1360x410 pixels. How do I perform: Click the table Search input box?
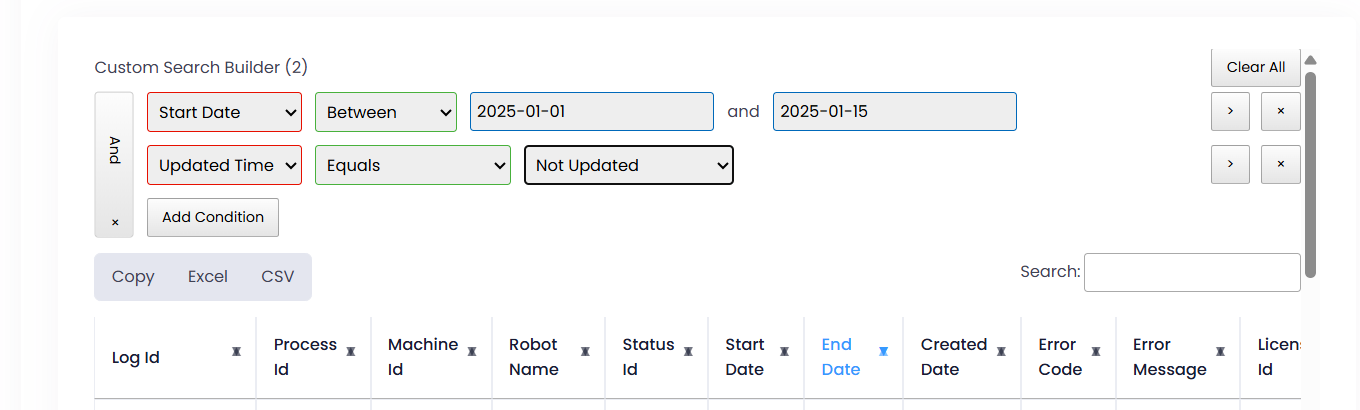(x=1192, y=272)
